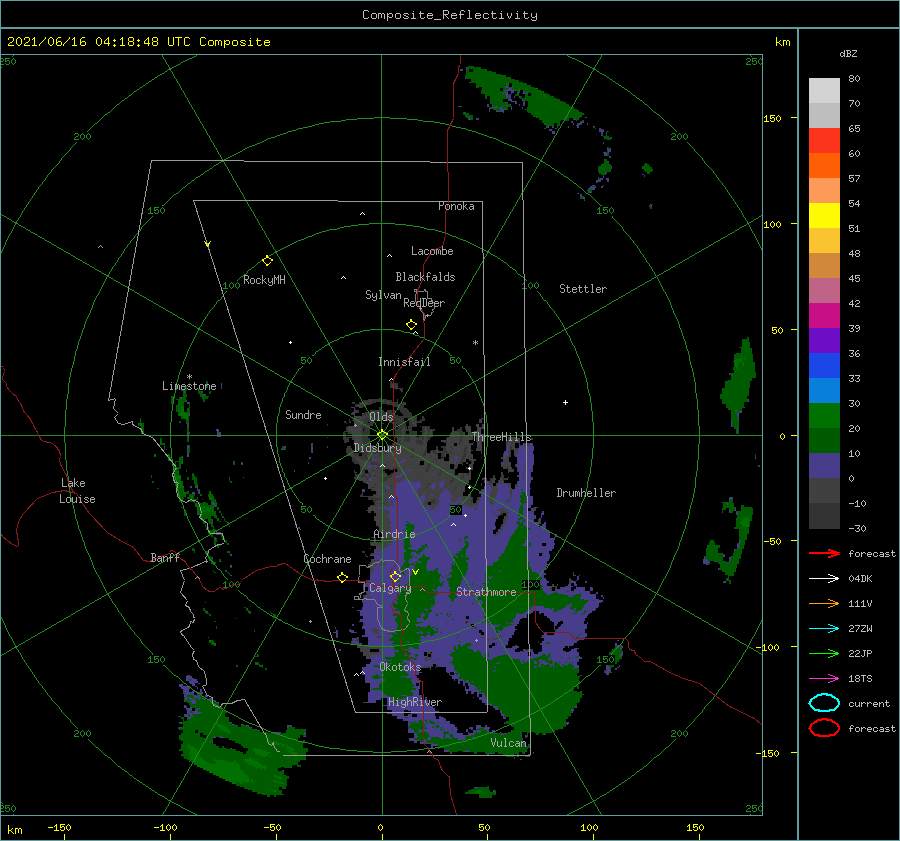
Task: Pick the bright green swatch in dBZ scale
Action: click(824, 415)
